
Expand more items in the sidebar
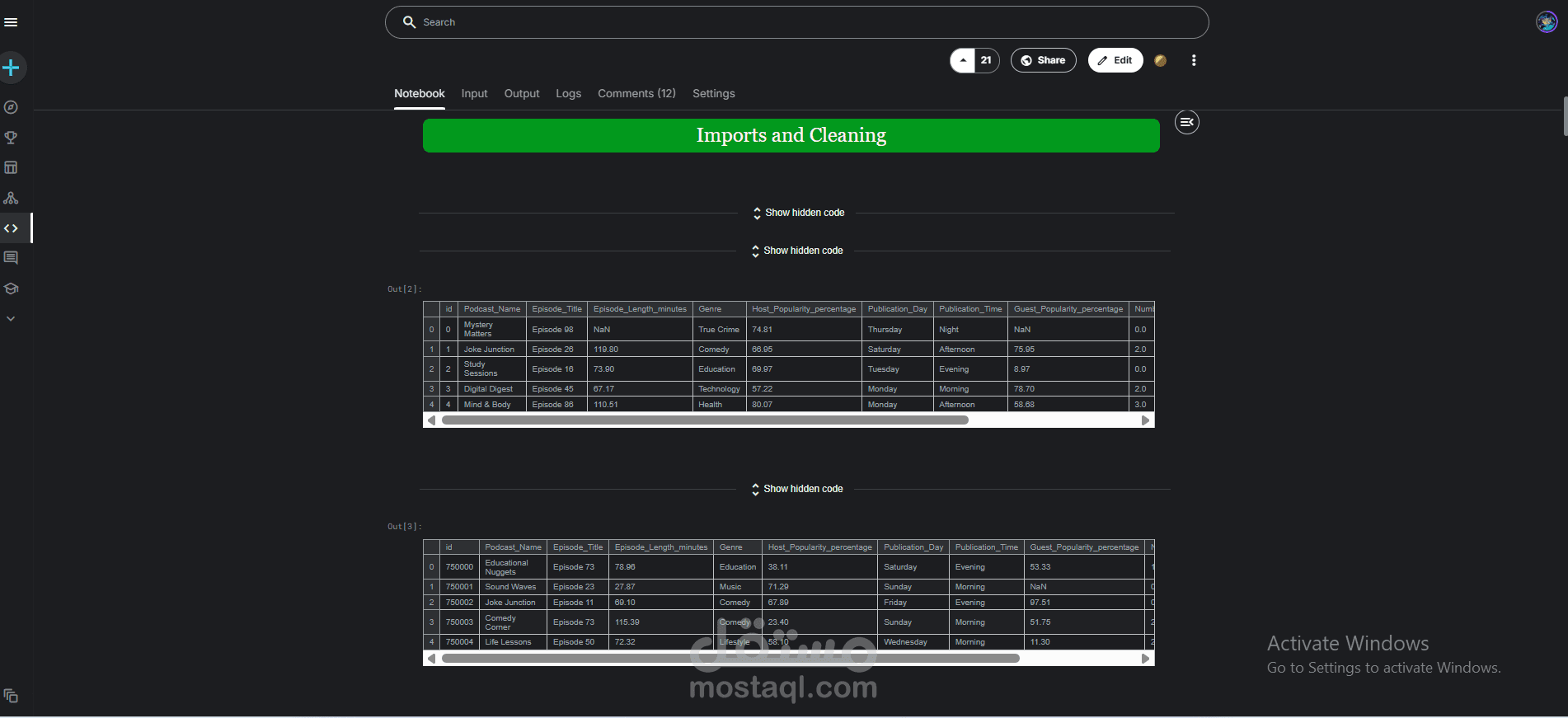(11, 318)
